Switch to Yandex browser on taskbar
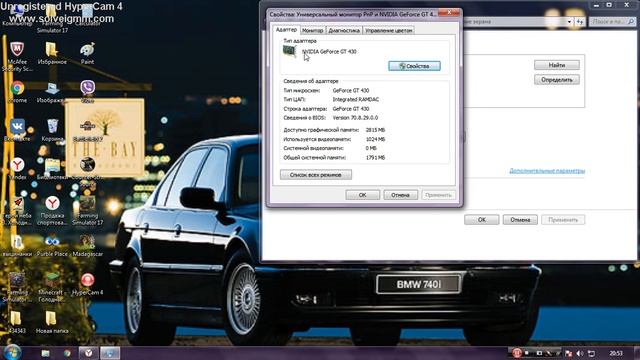 click(x=88, y=353)
